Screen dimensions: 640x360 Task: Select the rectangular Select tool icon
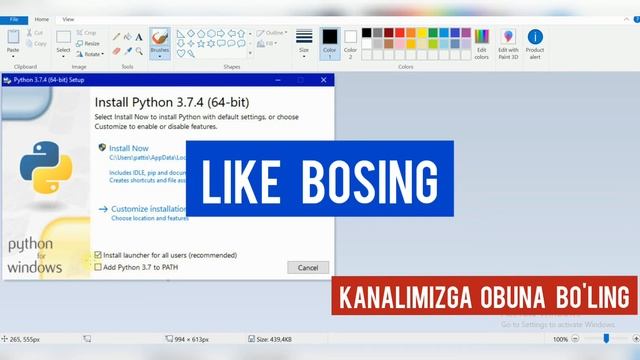(x=63, y=37)
